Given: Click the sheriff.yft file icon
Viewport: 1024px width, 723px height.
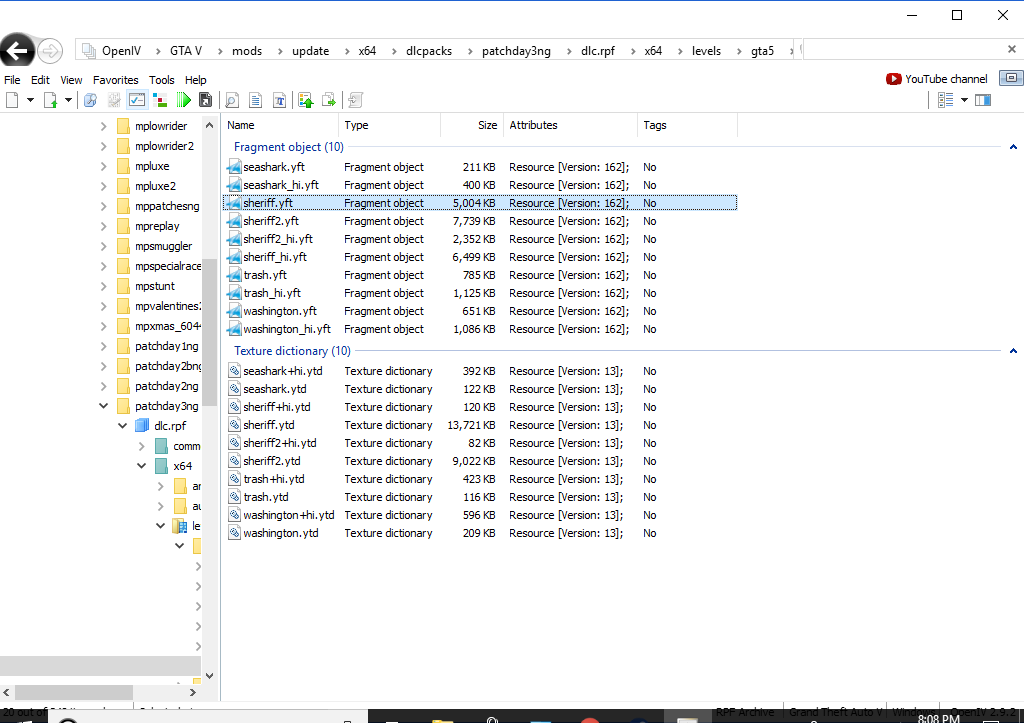Looking at the screenshot, I should (x=234, y=203).
